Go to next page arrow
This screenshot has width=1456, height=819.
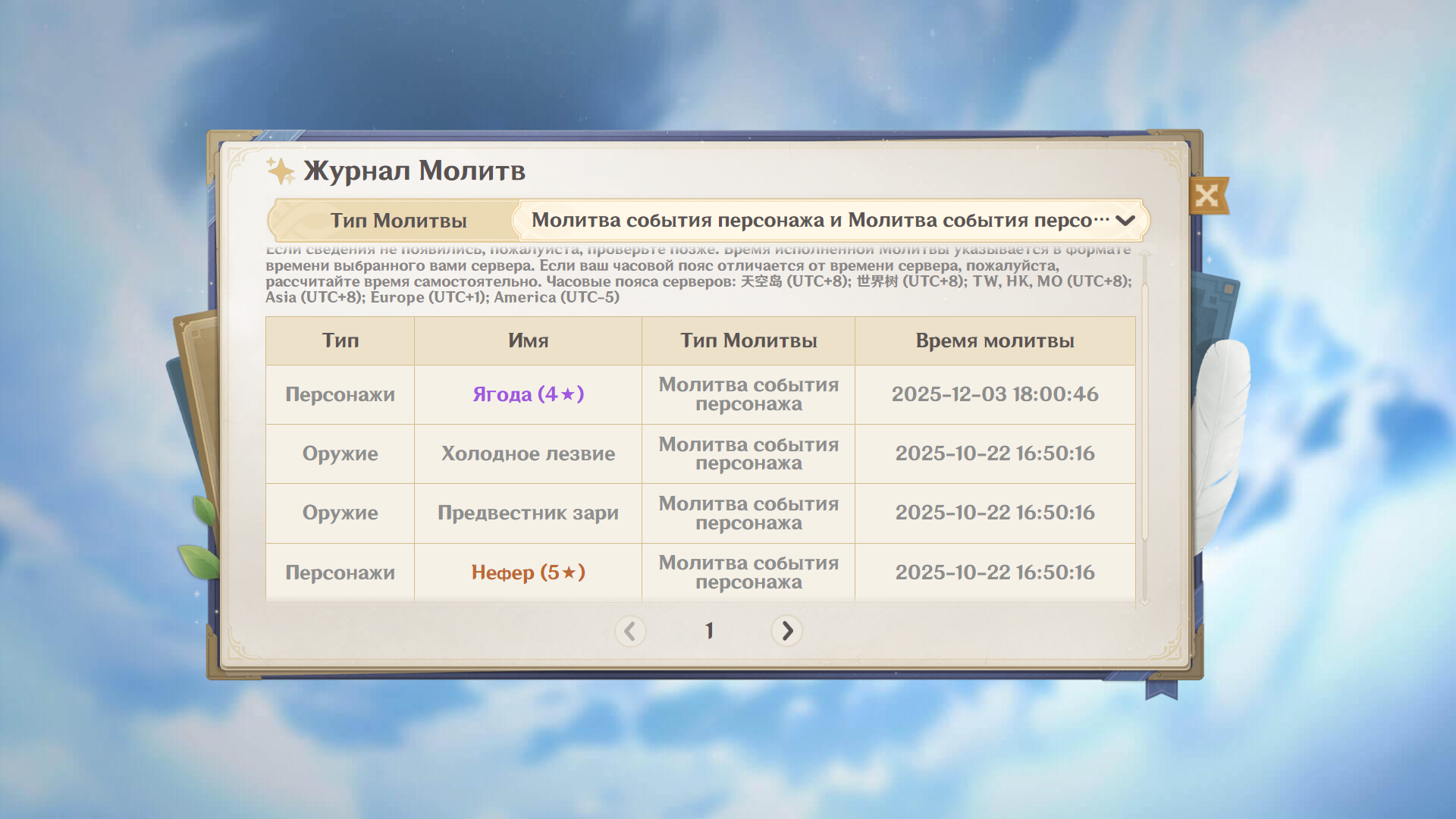coord(786,631)
